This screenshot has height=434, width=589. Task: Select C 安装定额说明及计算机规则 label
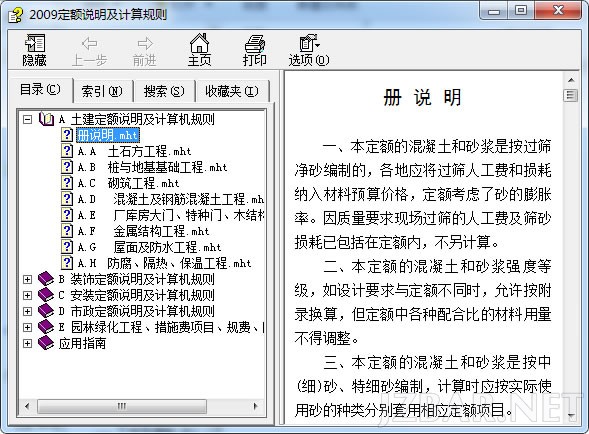pyautogui.click(x=136, y=295)
